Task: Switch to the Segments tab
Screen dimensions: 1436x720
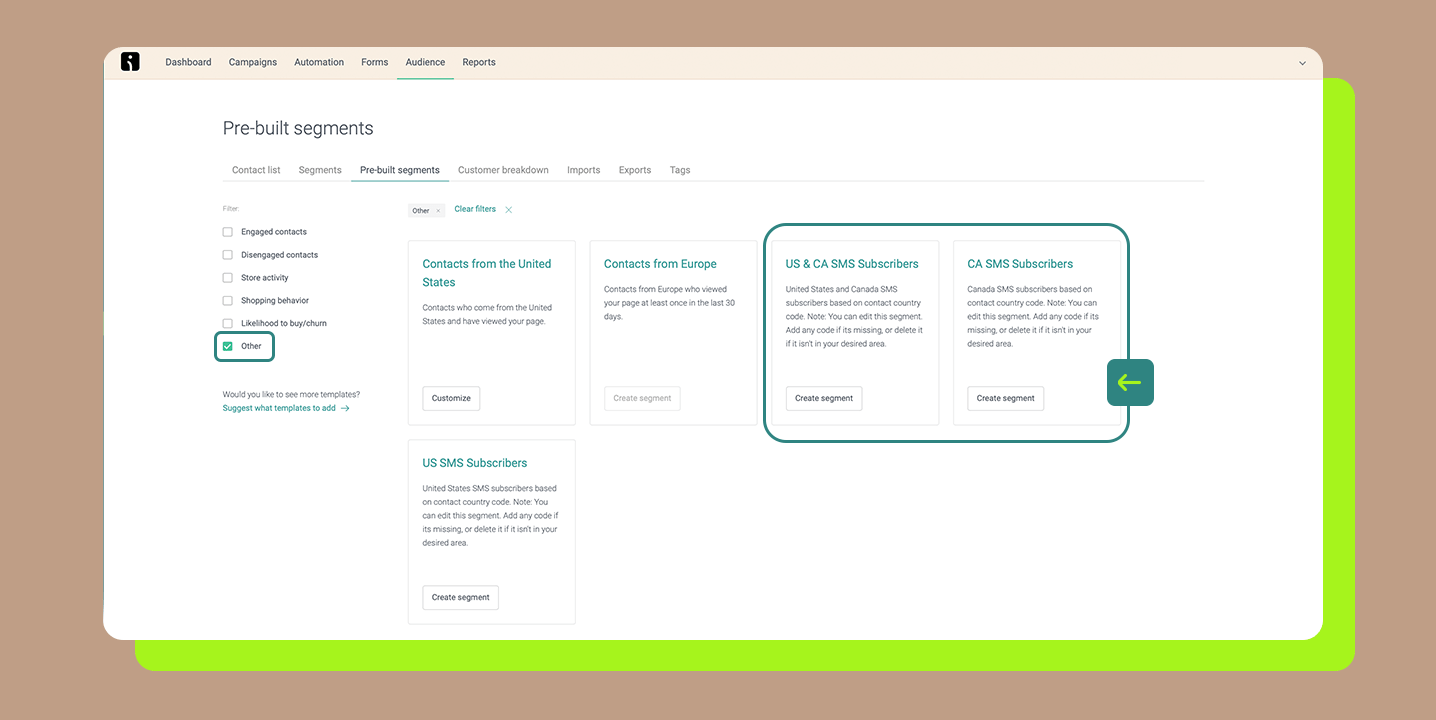Action: click(x=320, y=170)
